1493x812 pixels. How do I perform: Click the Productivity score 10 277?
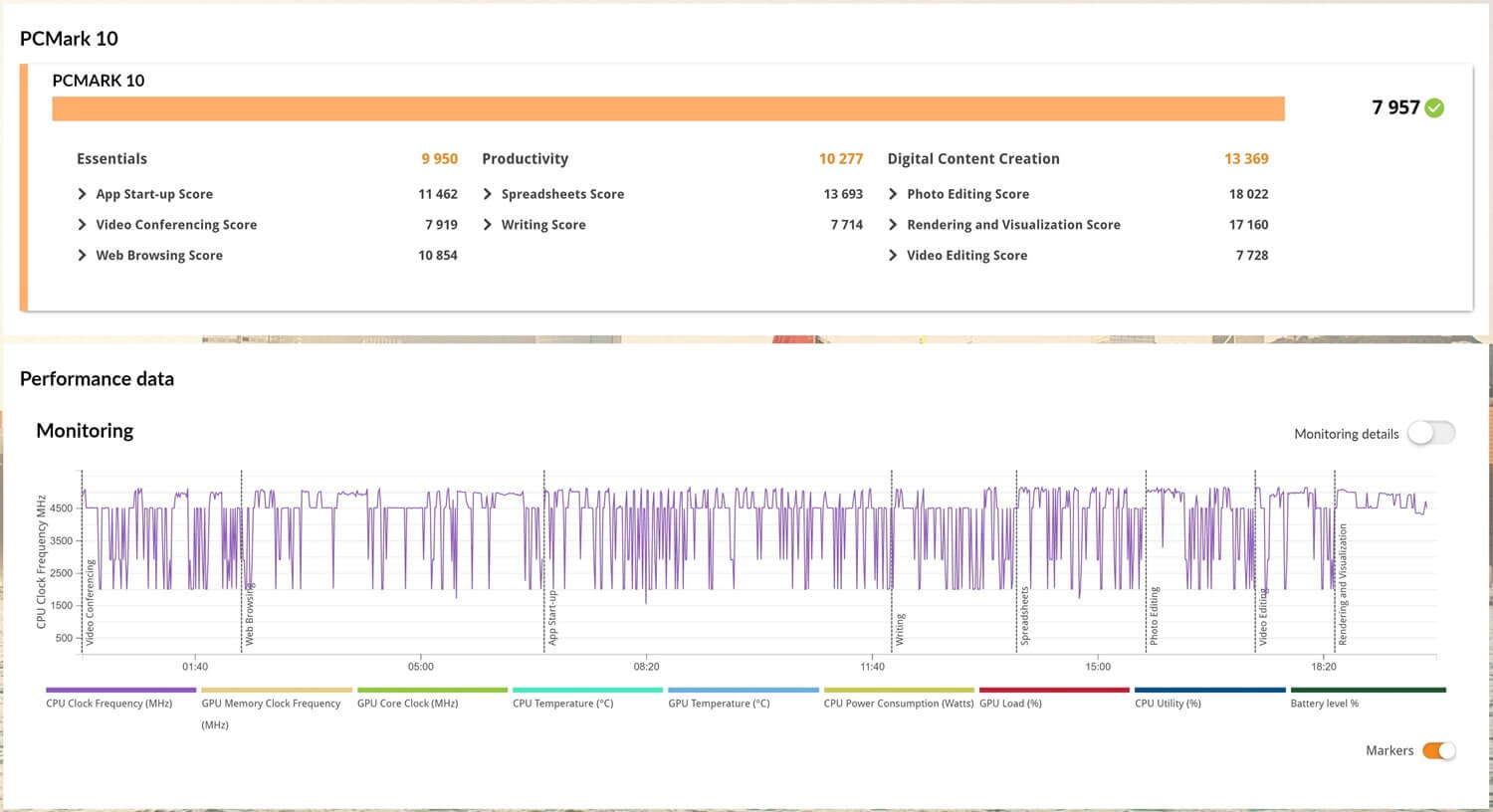[841, 158]
